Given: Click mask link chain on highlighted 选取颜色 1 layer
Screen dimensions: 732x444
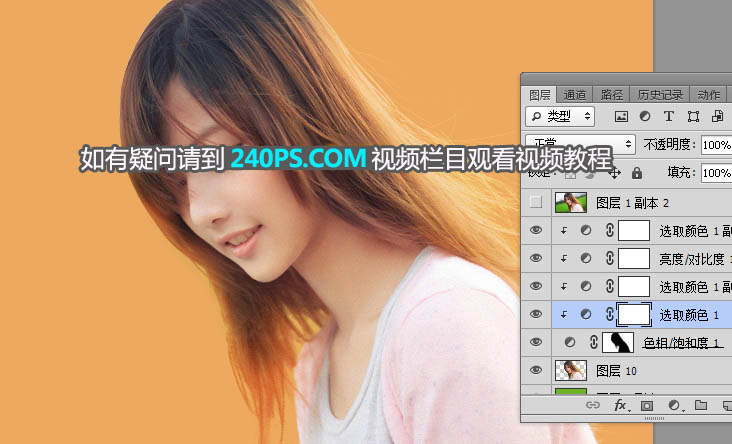Looking at the screenshot, I should 609,314.
